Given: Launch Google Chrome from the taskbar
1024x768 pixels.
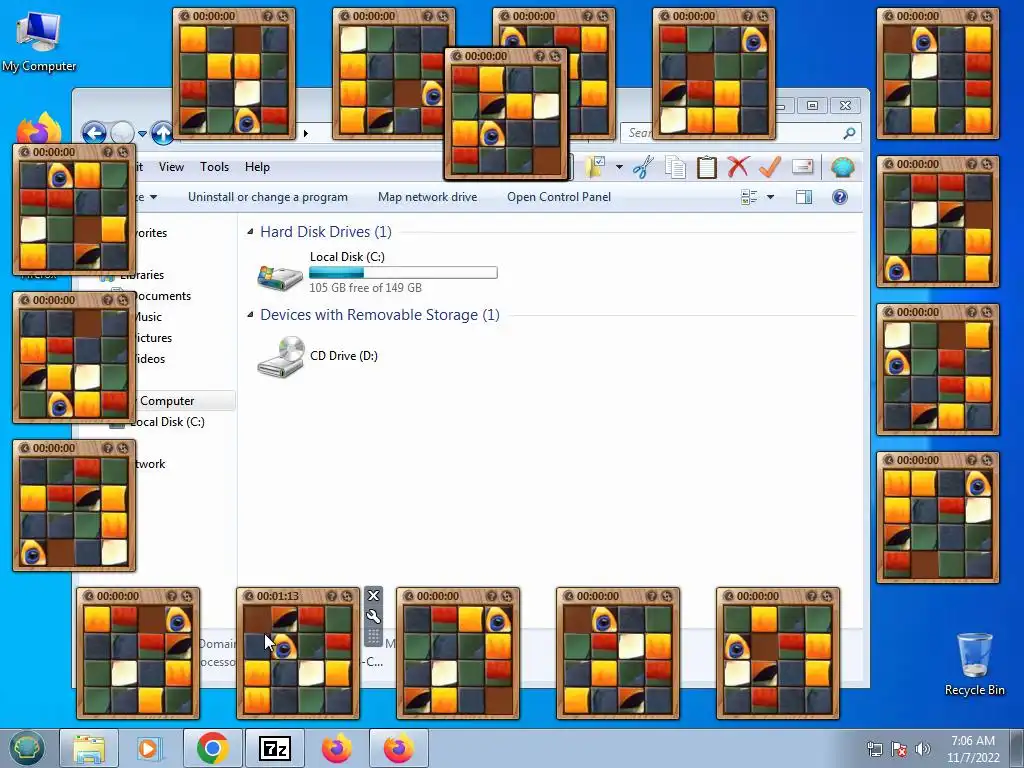Looking at the screenshot, I should pyautogui.click(x=212, y=748).
